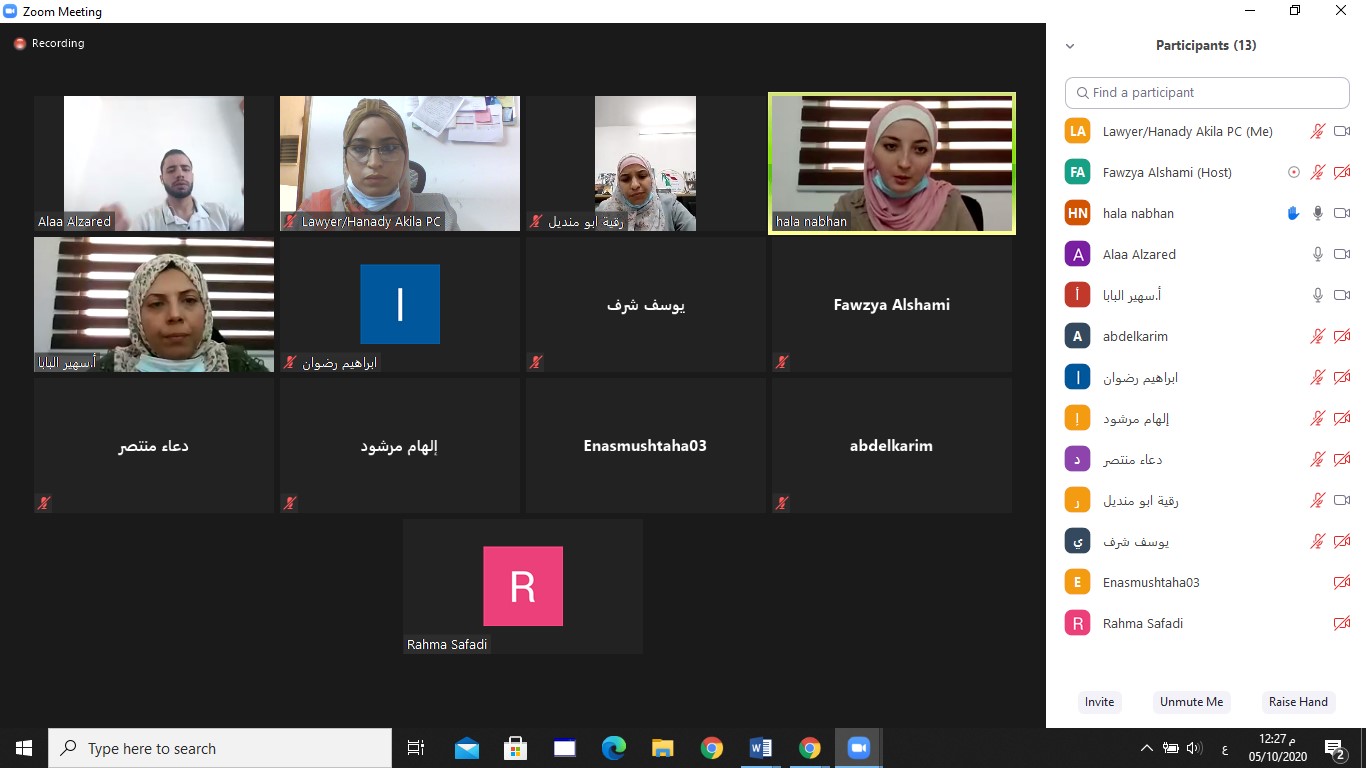Select Lawyer/Hanady Akila PC video tile
The image size is (1366, 768).
(400, 164)
